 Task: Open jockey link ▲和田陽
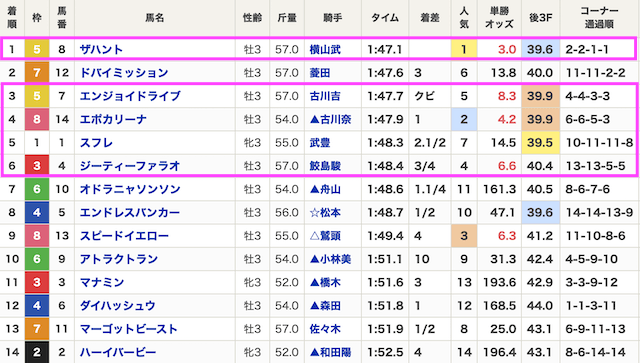tap(330, 352)
